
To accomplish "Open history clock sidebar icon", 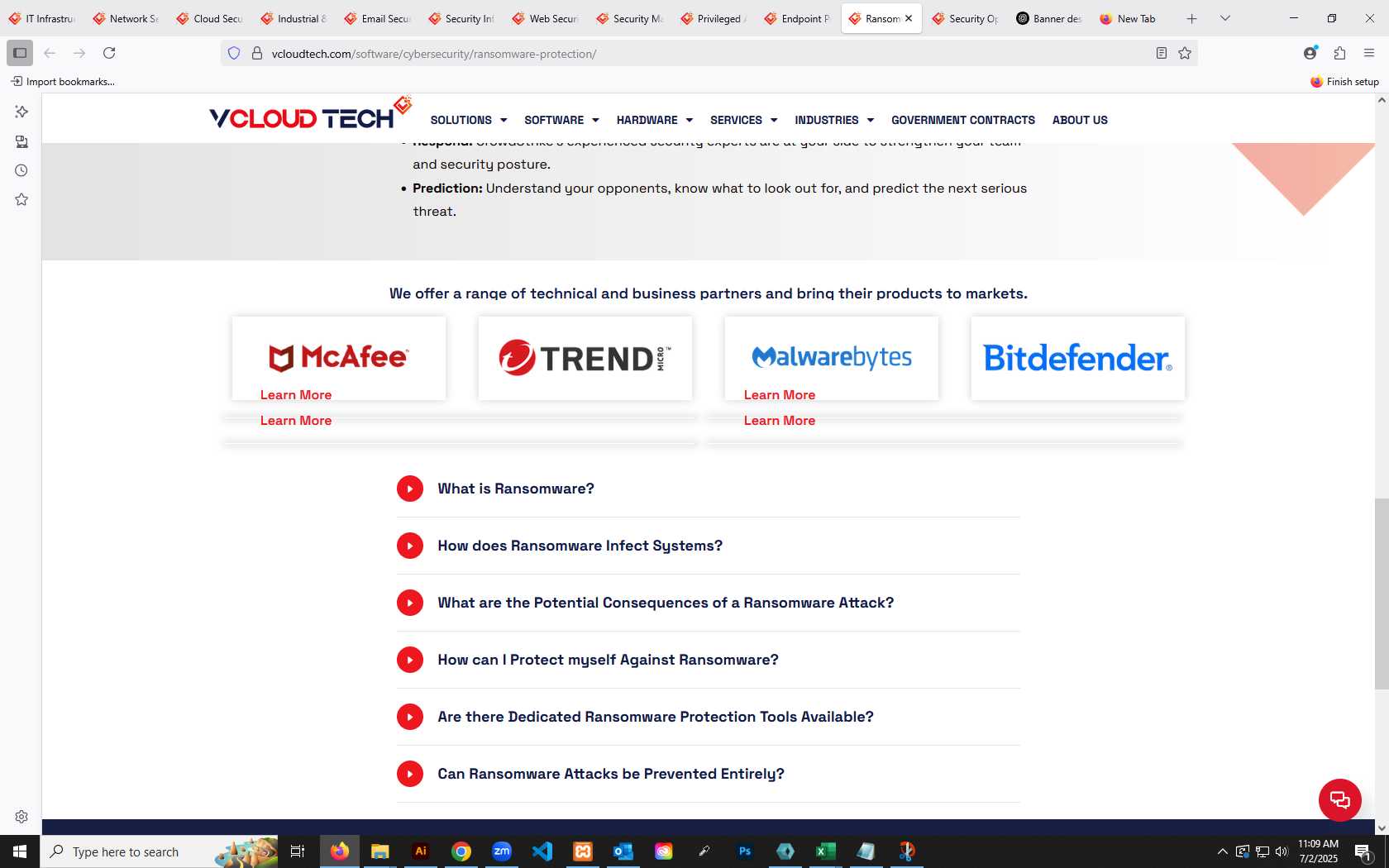I will click(21, 170).
